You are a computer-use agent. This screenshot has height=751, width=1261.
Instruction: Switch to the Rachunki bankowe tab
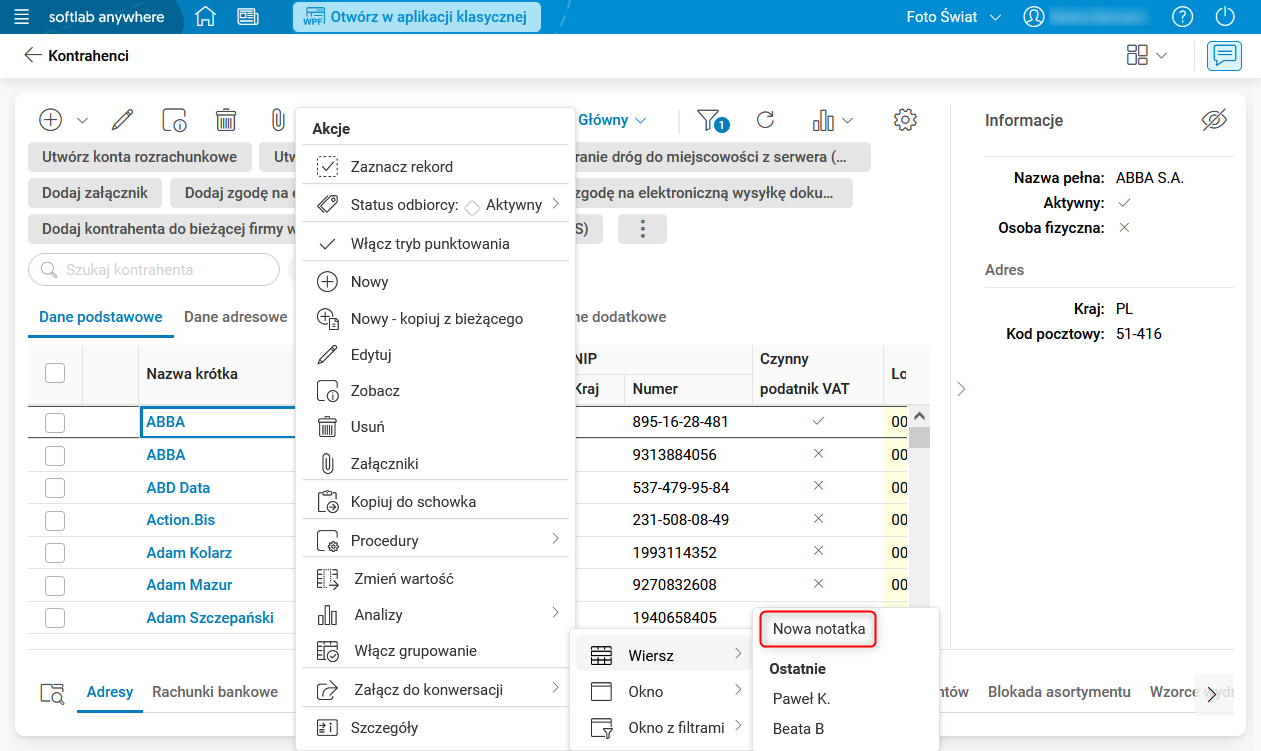coord(215,692)
